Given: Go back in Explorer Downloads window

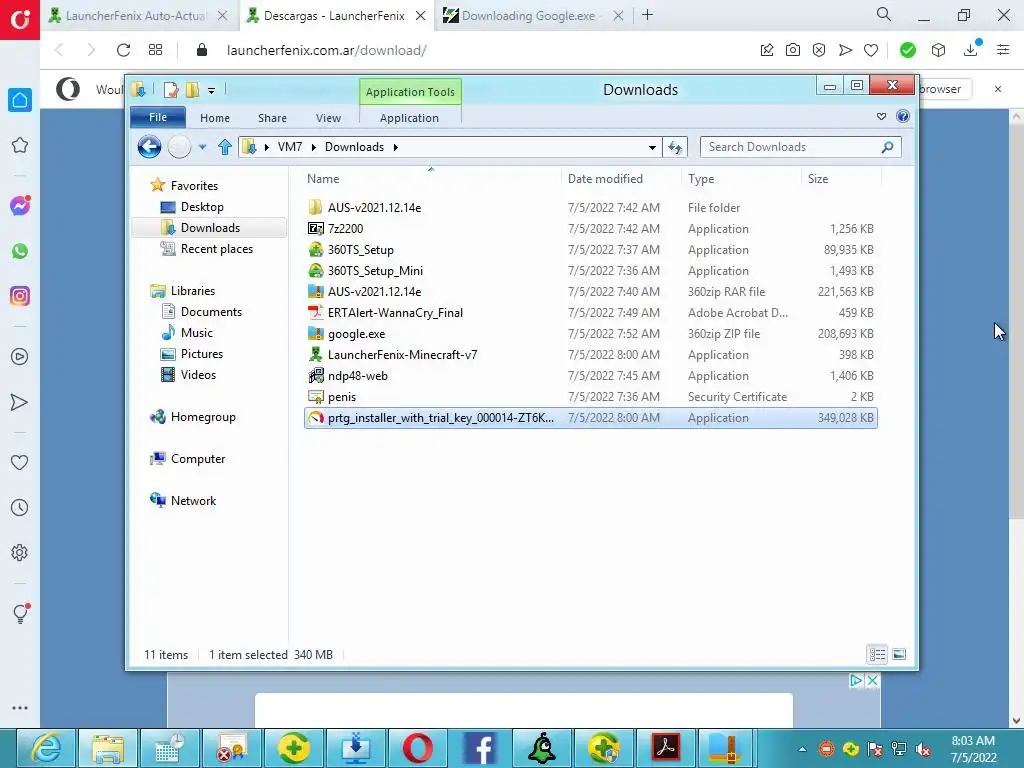Looking at the screenshot, I should pyautogui.click(x=150, y=147).
